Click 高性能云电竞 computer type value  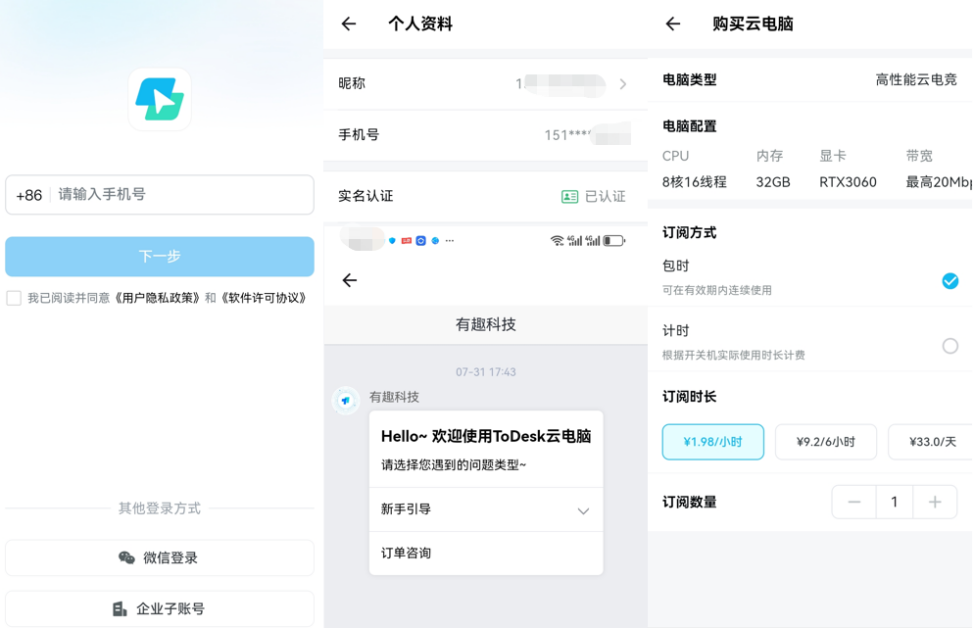pyautogui.click(x=916, y=80)
